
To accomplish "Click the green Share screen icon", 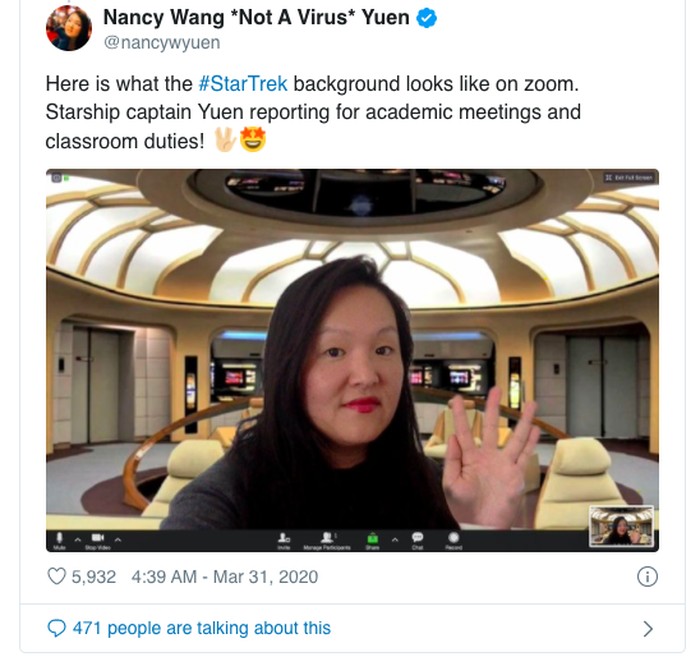I will 373,537.
